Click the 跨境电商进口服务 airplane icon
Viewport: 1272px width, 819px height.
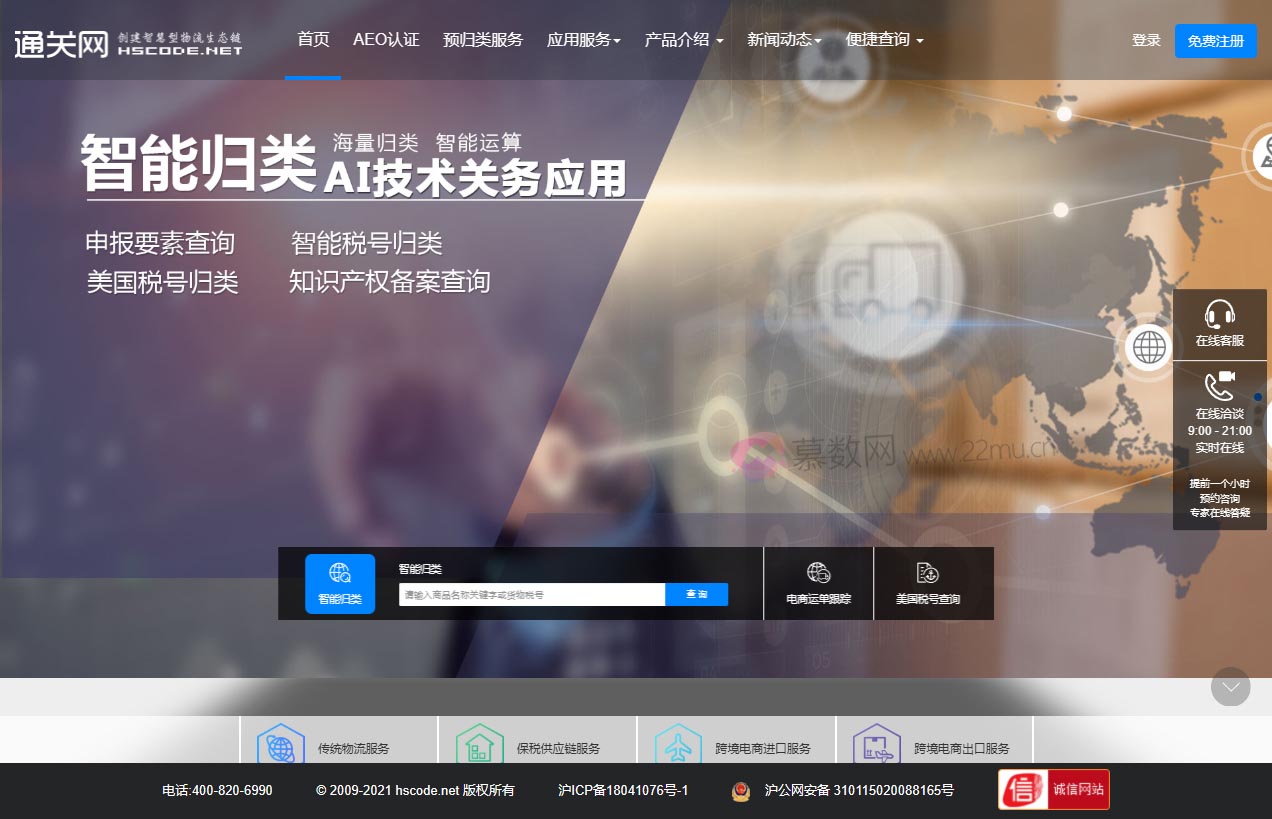(x=678, y=744)
